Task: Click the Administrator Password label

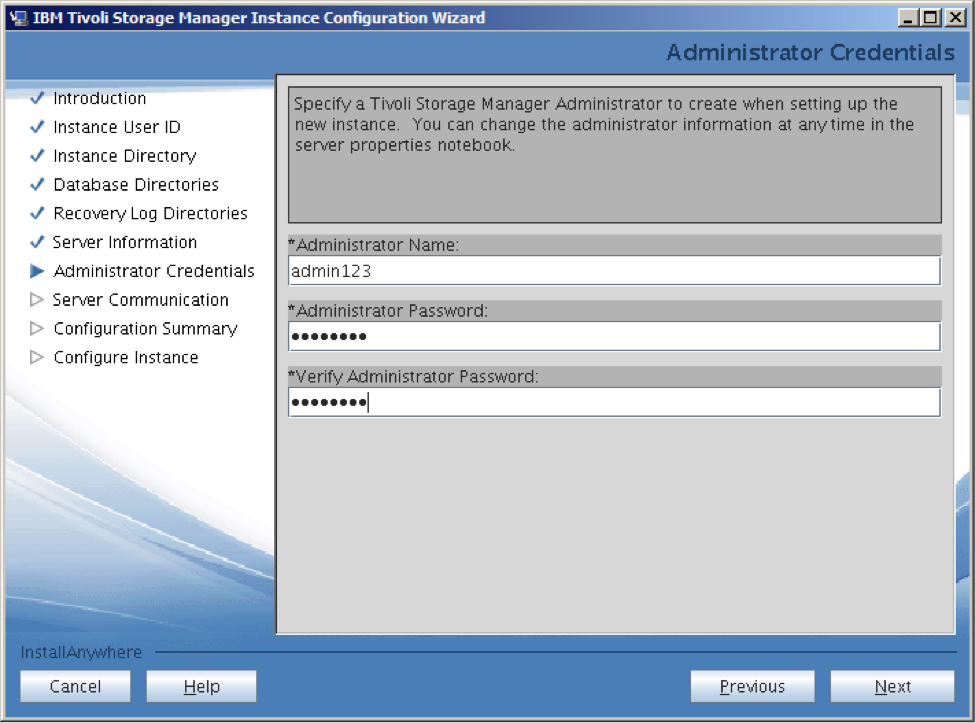Action: click(x=388, y=311)
